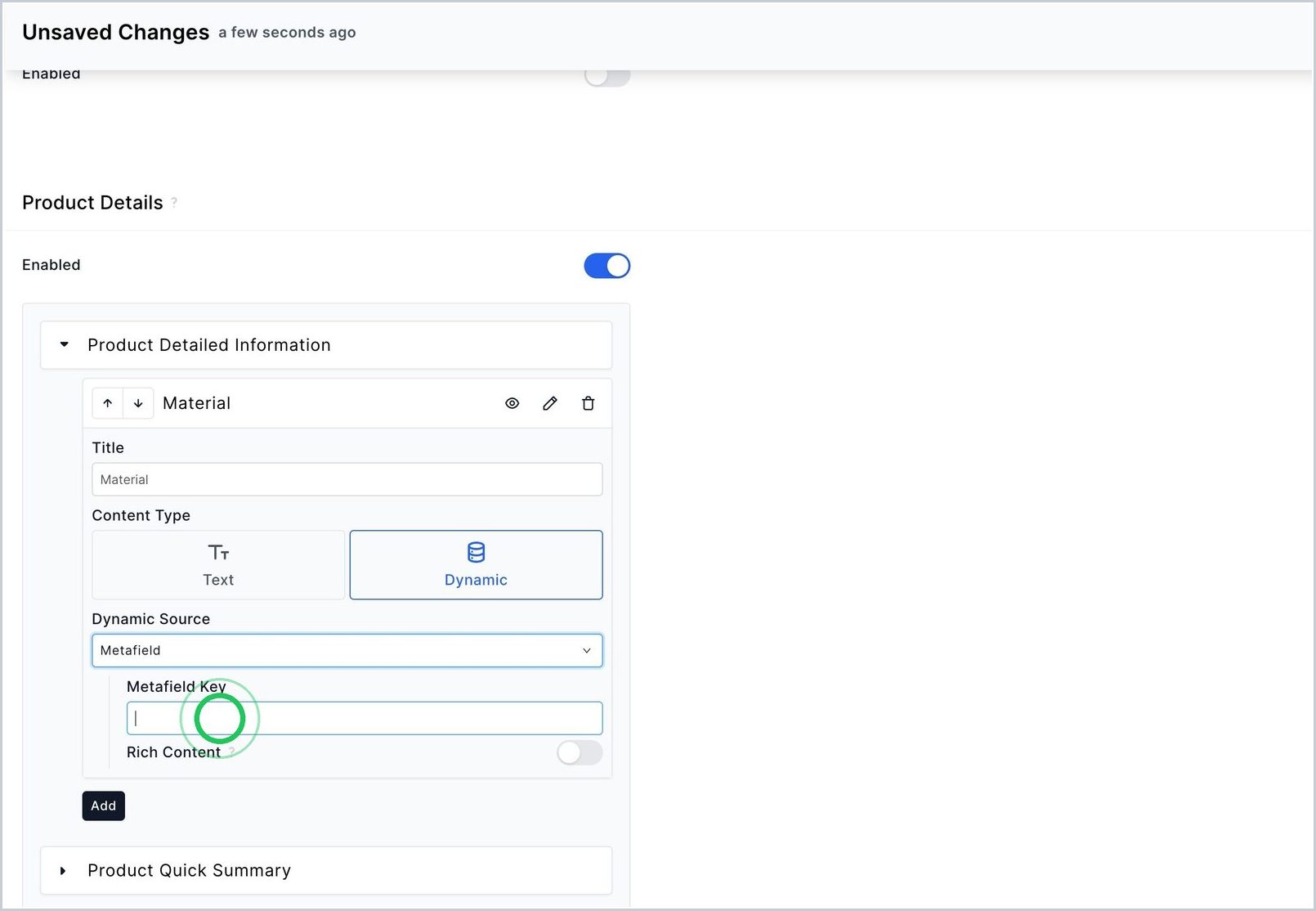Select the Text content type

[x=218, y=565]
